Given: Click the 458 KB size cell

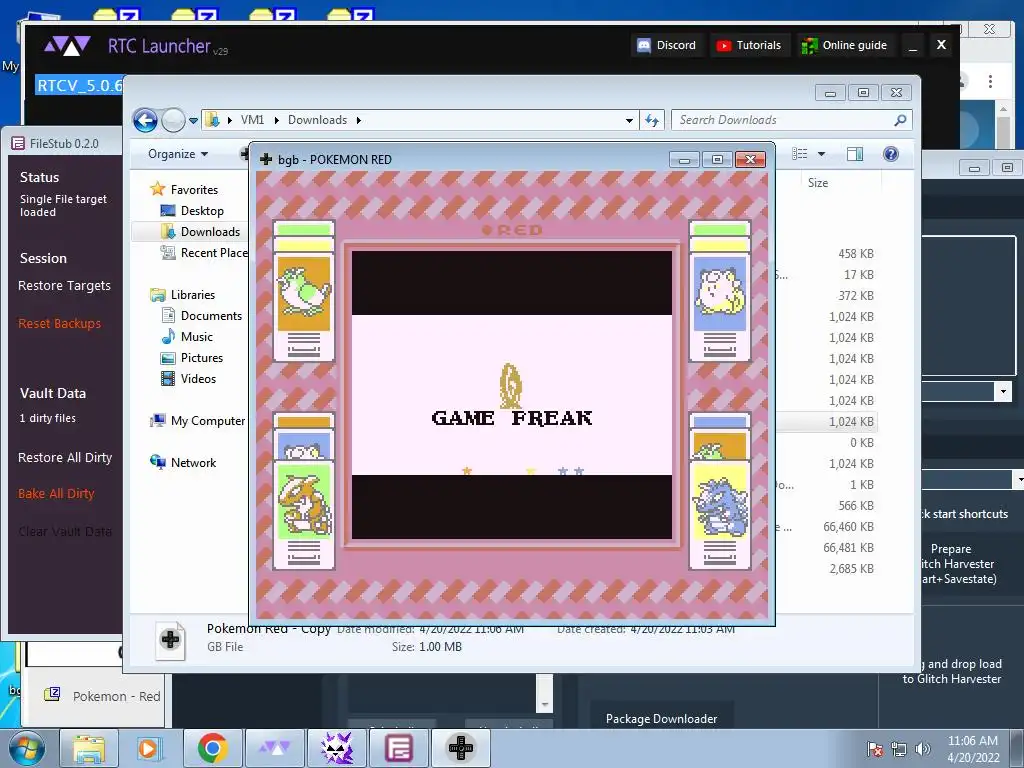Looking at the screenshot, I should [856, 254].
